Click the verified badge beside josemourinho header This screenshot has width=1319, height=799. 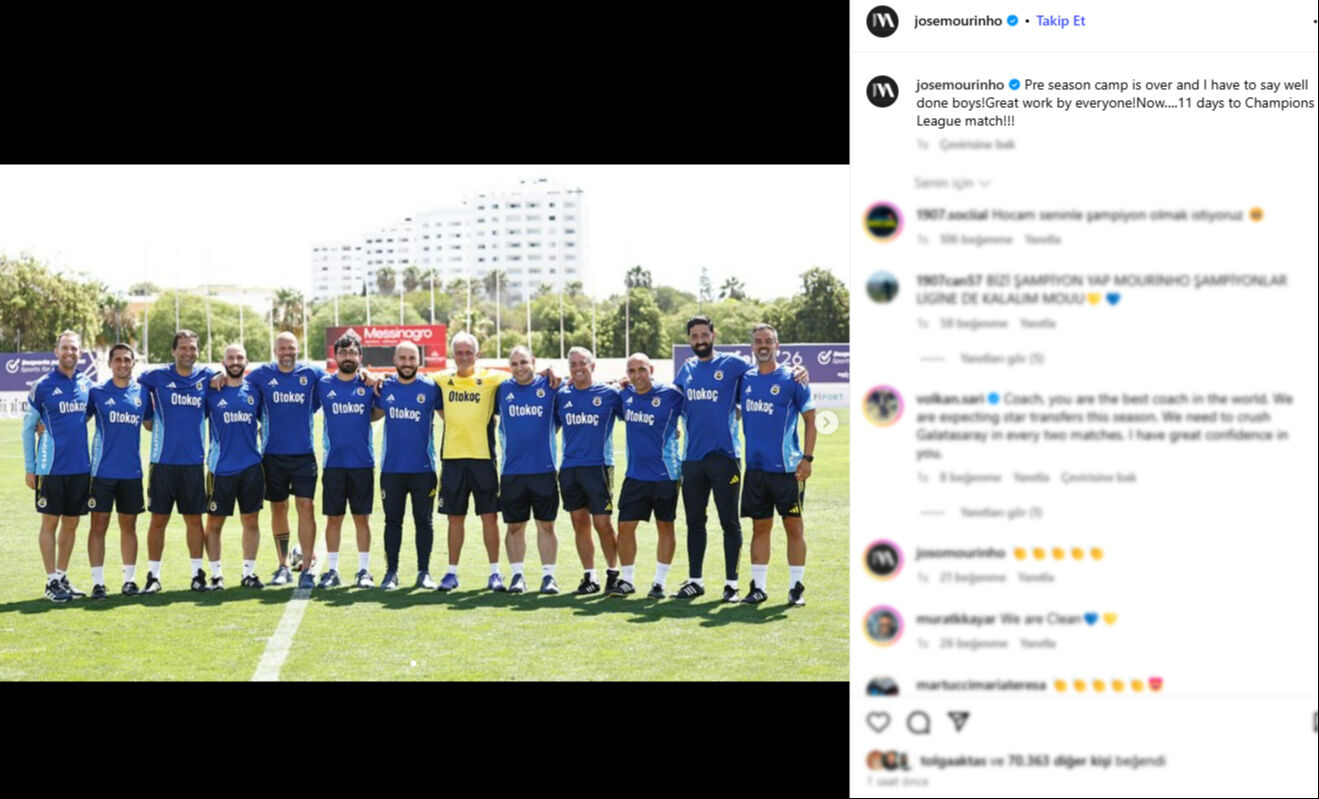[x=1012, y=21]
